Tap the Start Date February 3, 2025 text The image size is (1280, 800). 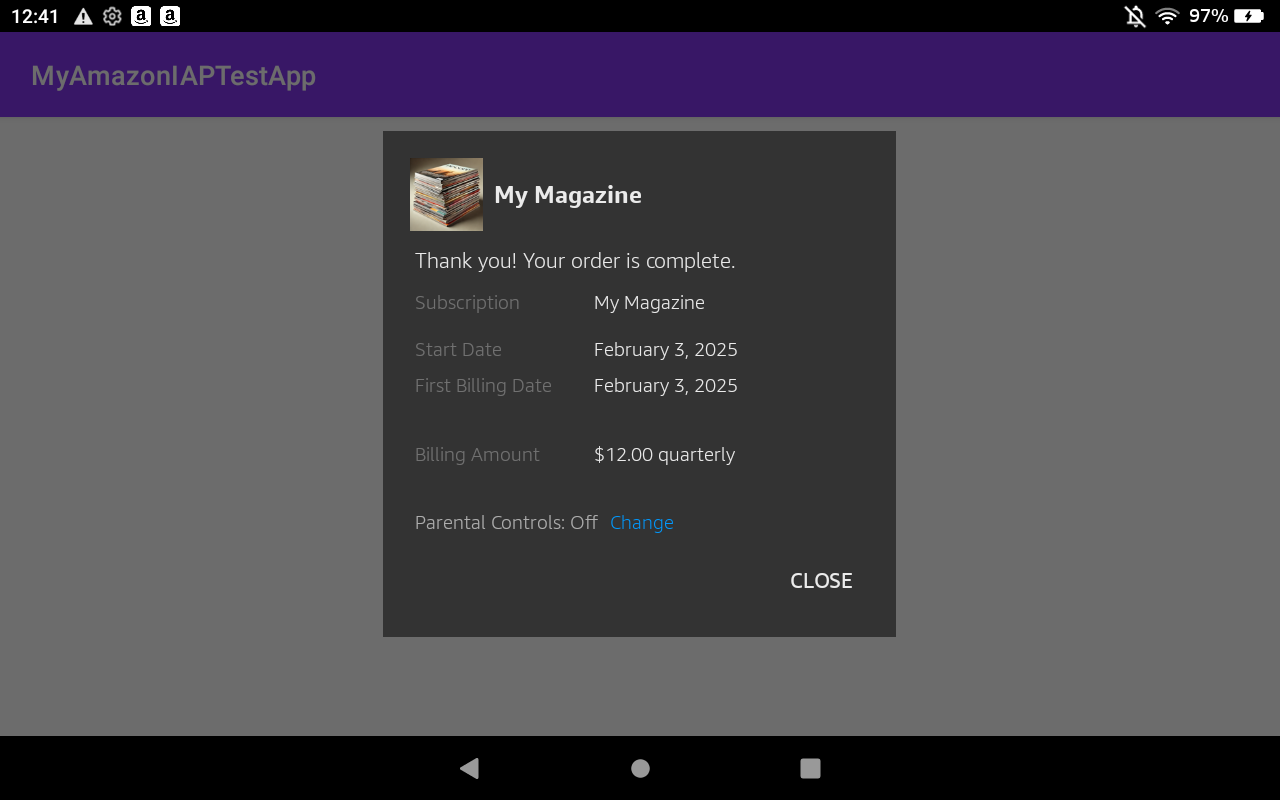point(665,349)
